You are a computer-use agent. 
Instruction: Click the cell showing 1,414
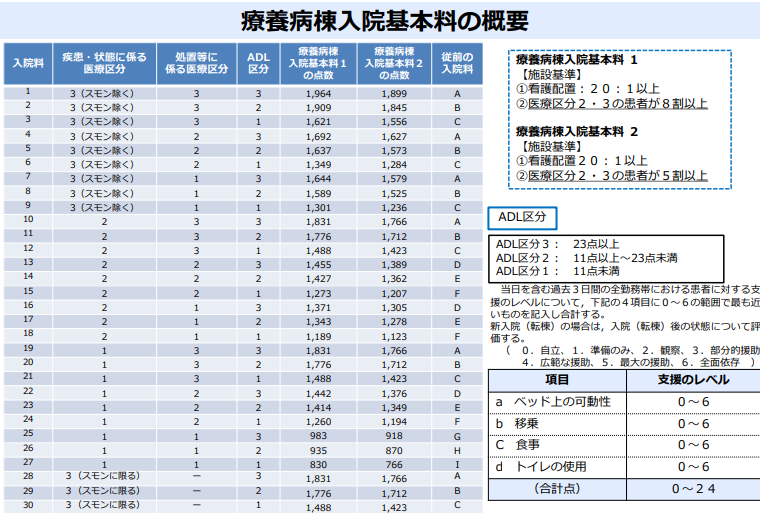pyautogui.click(x=318, y=408)
